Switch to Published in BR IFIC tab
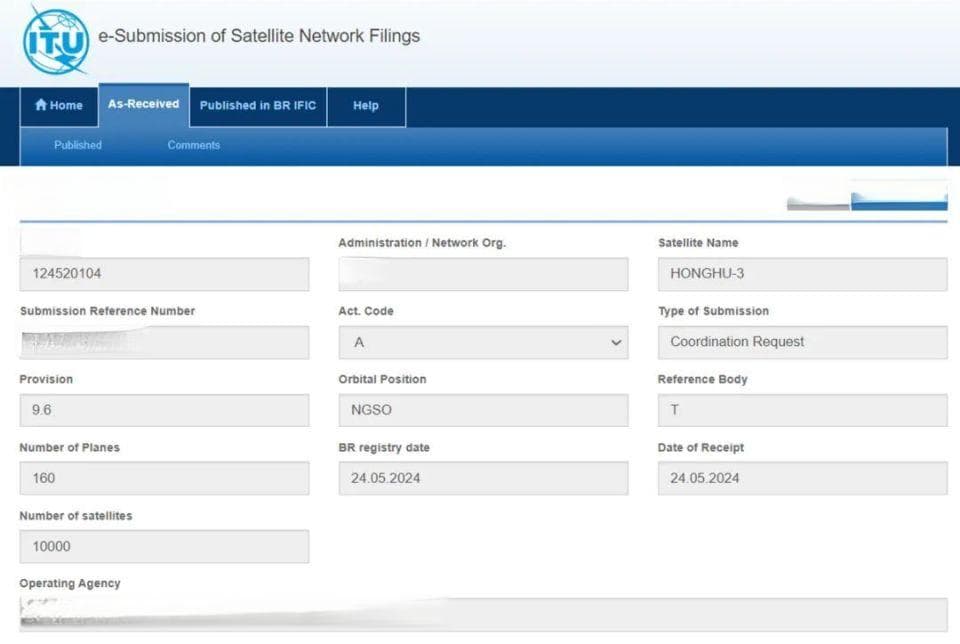This screenshot has width=960, height=644. click(258, 106)
